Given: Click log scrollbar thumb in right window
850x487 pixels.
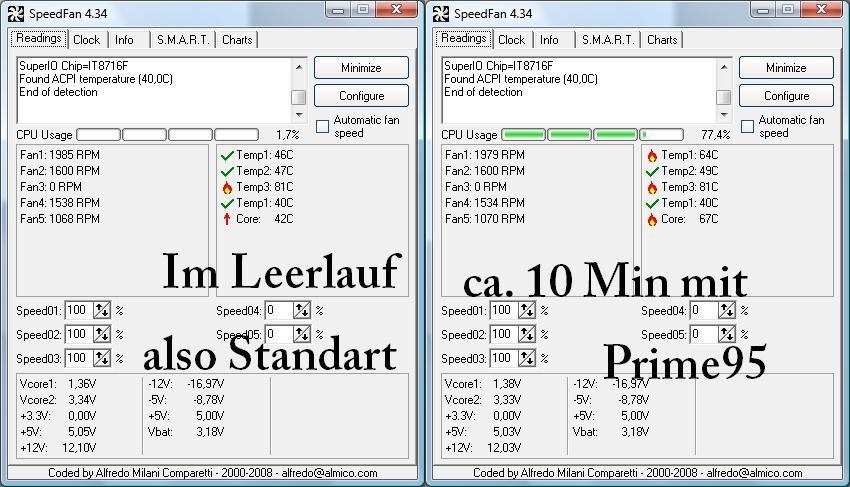Looking at the screenshot, I should coord(724,97).
